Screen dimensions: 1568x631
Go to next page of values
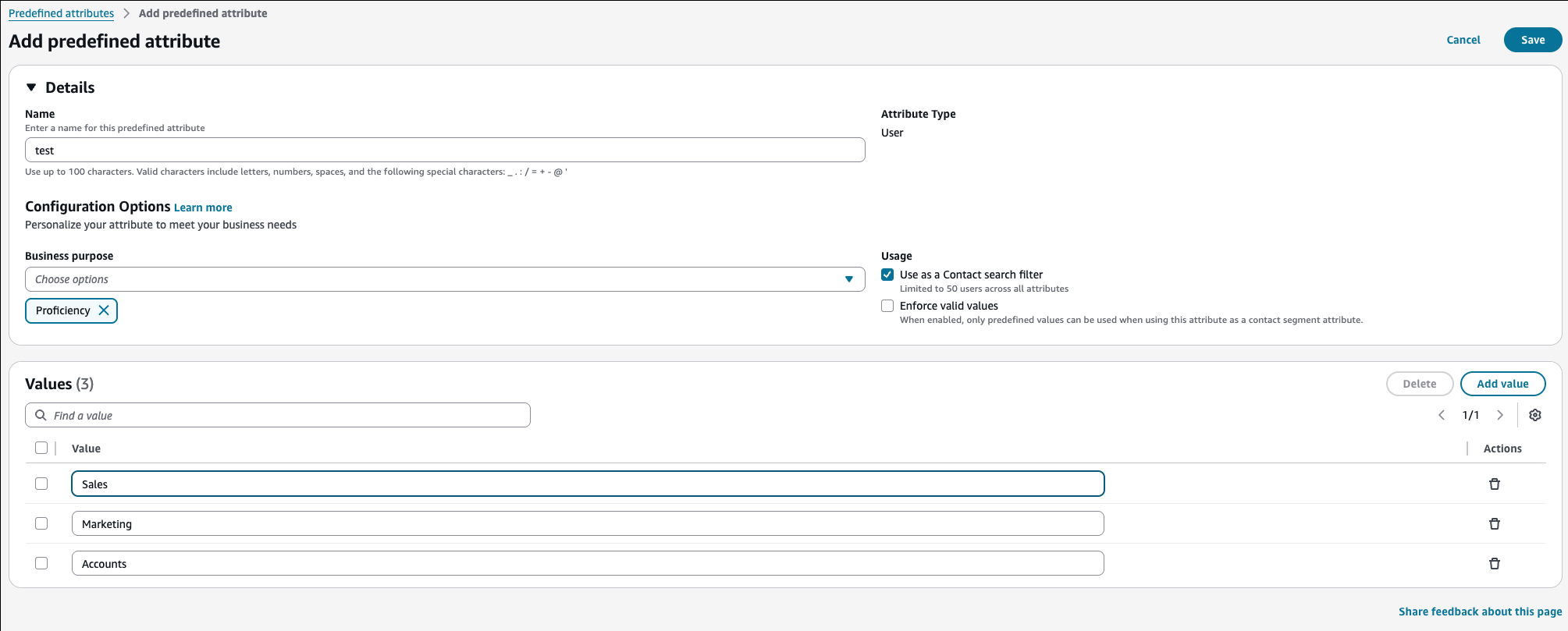[x=1499, y=415]
